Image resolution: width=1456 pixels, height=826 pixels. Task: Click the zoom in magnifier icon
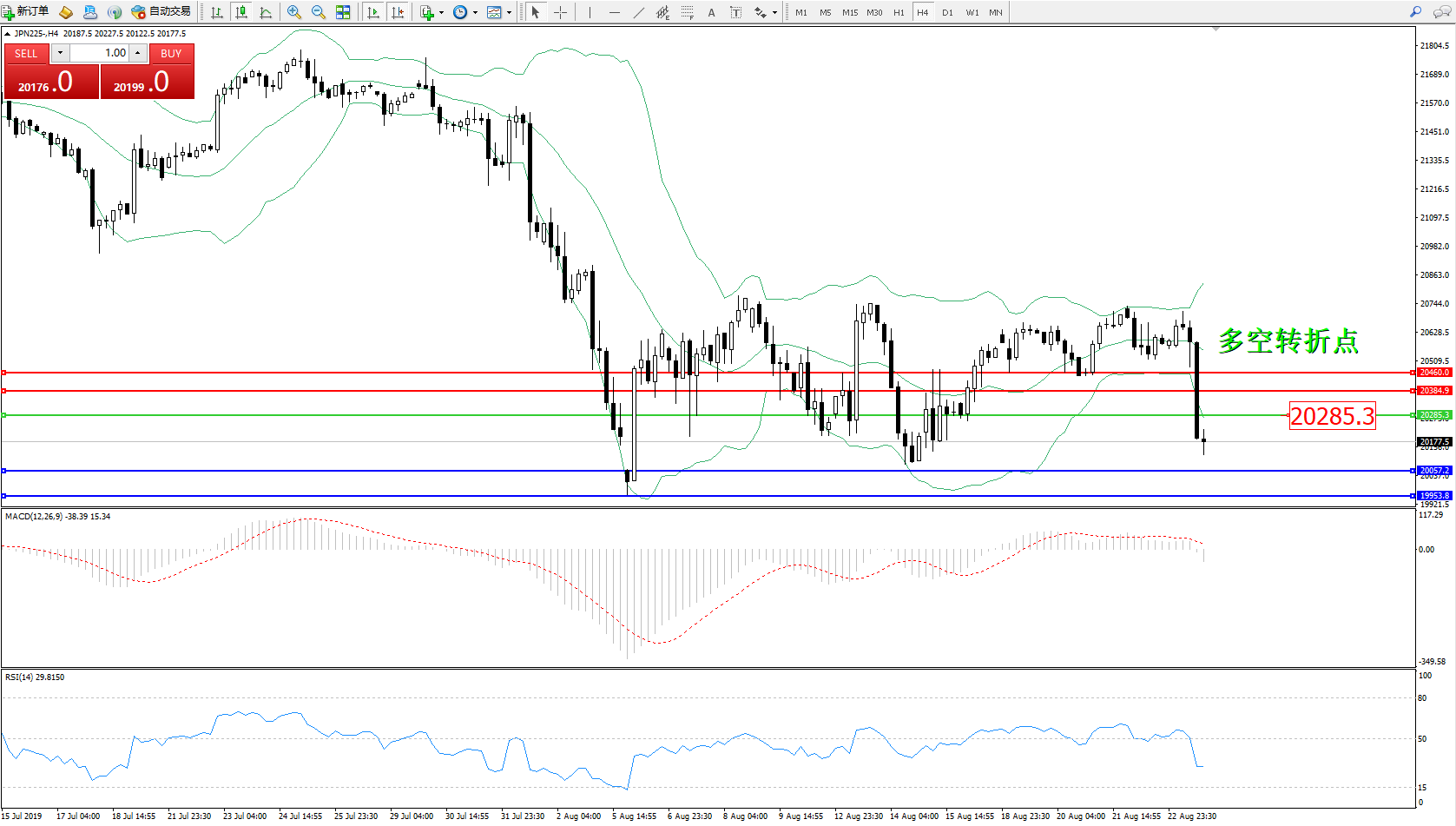pos(293,12)
